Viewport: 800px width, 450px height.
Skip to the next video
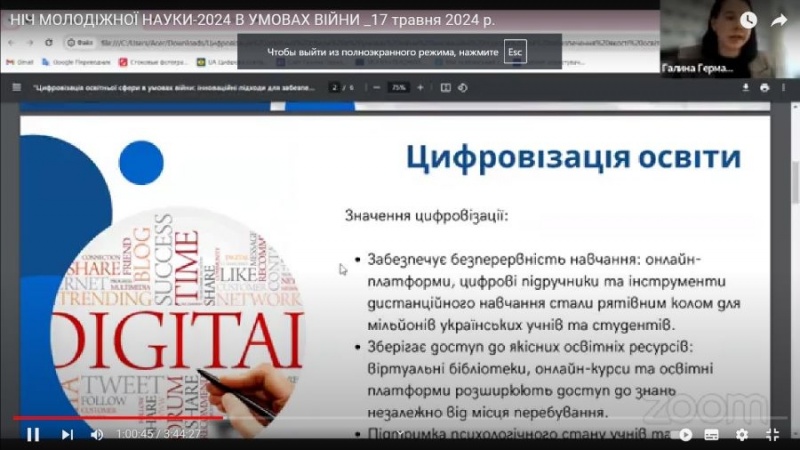(67, 434)
